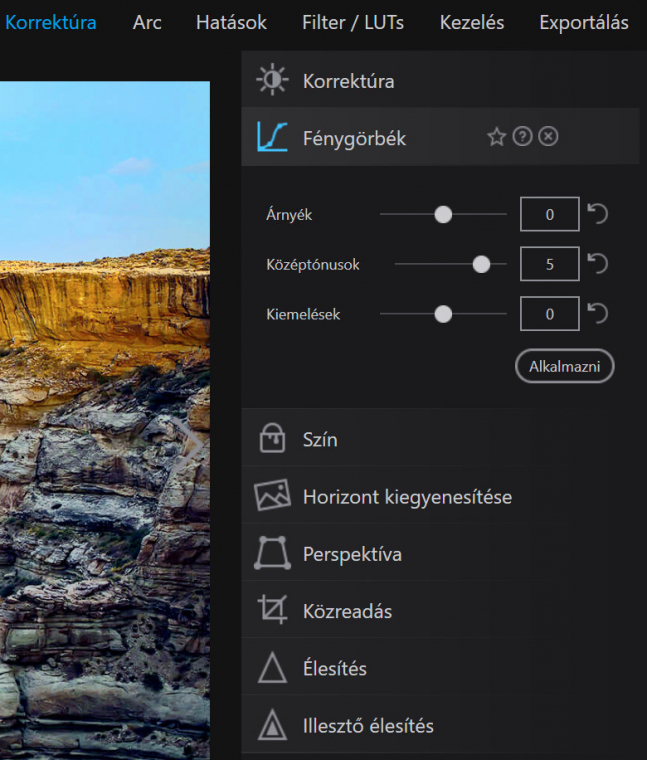Click the Korrektúra sun icon in the panel
Image resolution: width=647 pixels, height=760 pixels.
[272, 79]
